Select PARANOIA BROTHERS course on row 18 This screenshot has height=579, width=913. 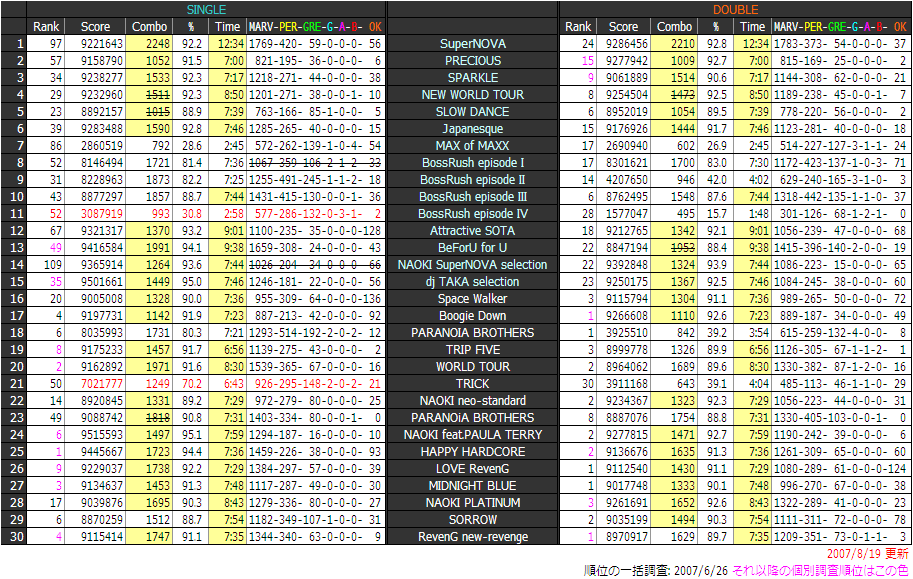pyautogui.click(x=472, y=333)
